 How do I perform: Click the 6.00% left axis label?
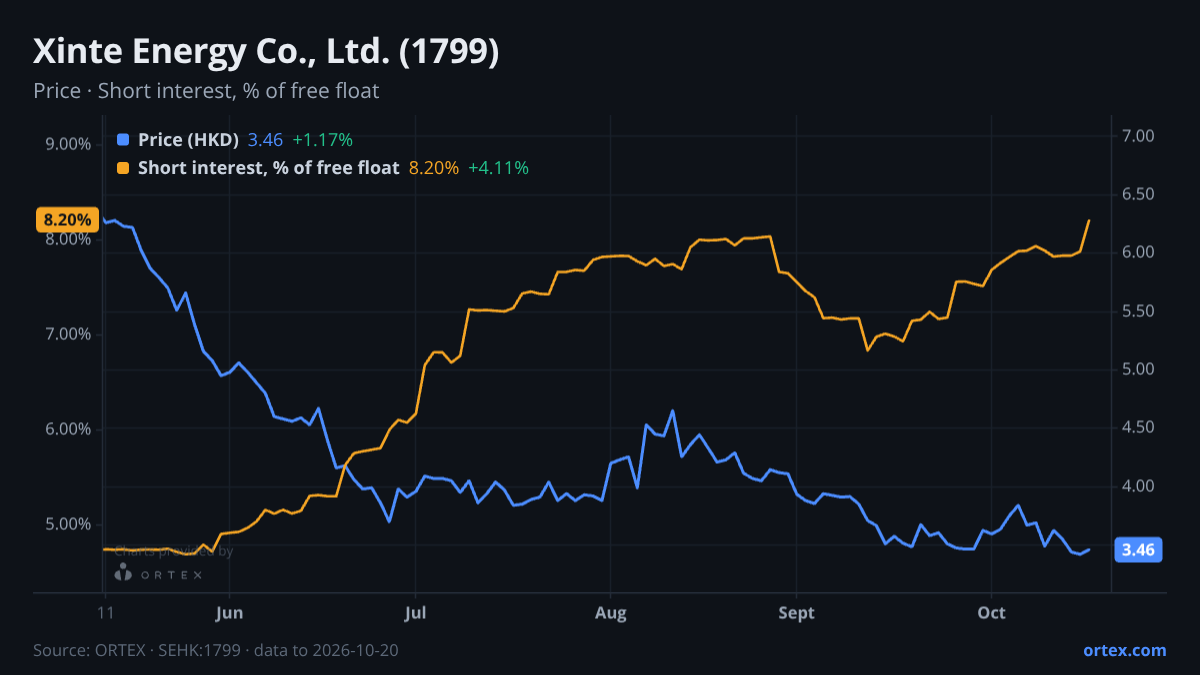tap(68, 429)
